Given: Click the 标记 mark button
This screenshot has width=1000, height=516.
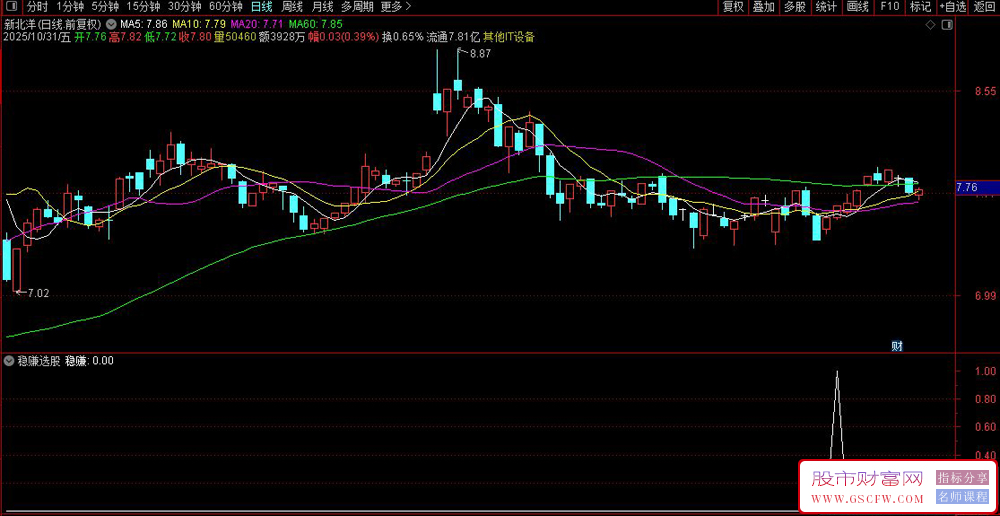Looking at the screenshot, I should 920,7.
